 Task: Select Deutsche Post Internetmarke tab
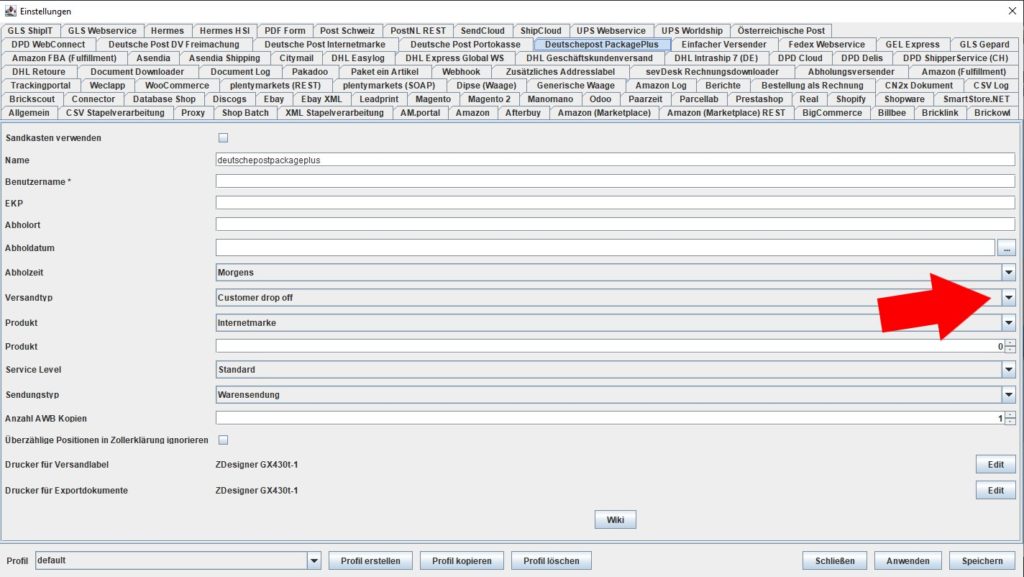point(325,44)
